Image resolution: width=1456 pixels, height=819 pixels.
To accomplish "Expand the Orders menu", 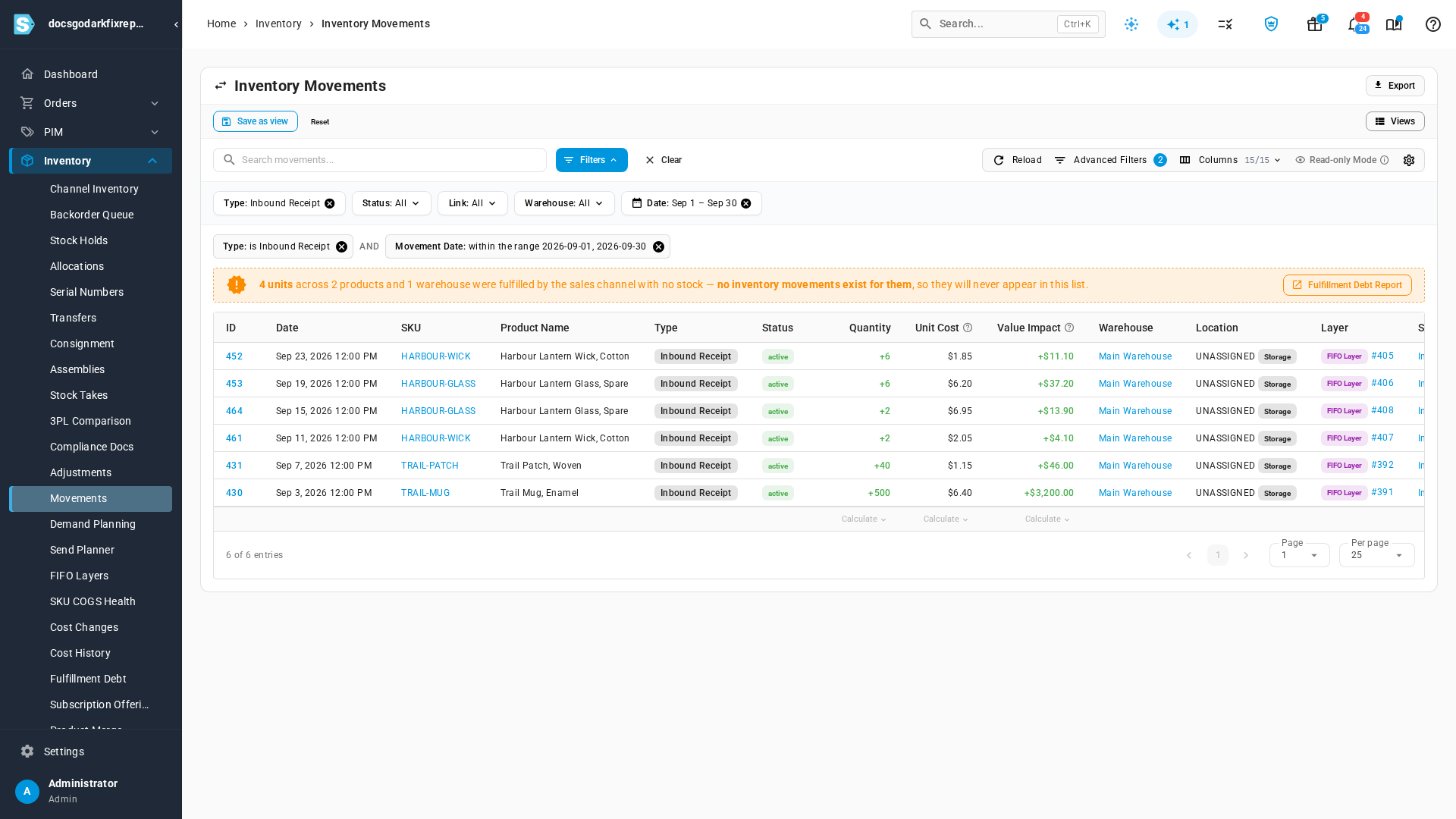I will (x=90, y=103).
